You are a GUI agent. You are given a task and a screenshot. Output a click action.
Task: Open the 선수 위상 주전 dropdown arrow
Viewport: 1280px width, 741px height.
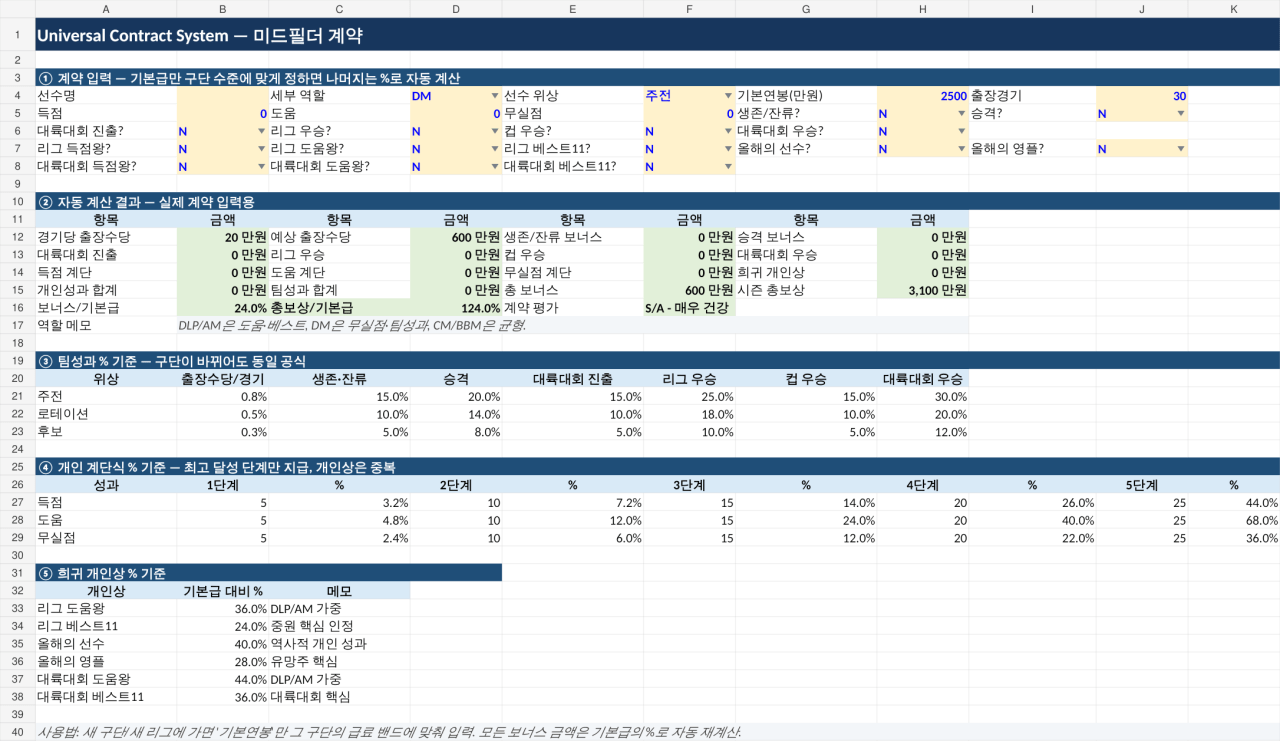point(728,97)
